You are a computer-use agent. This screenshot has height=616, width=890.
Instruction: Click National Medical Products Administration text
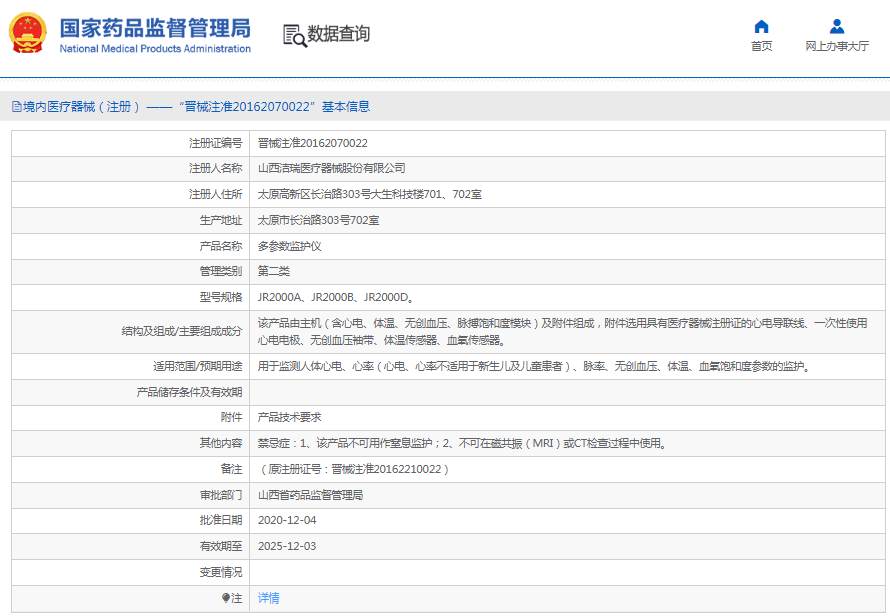coord(155,49)
